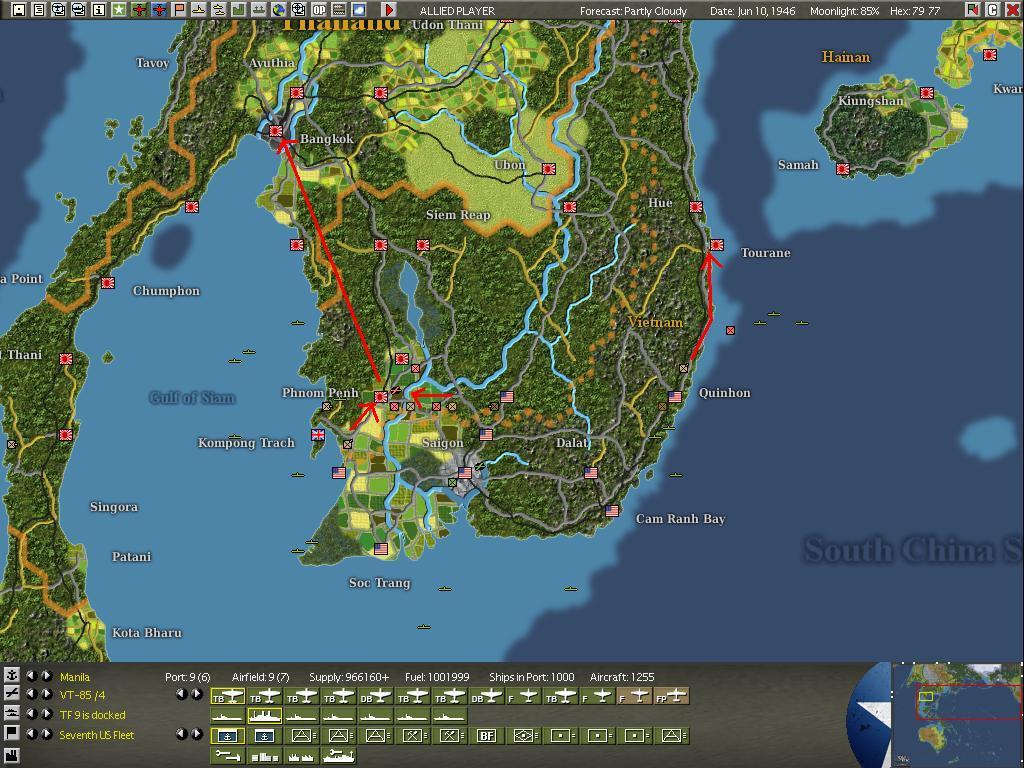Click 'TF 9 is docked' text
The height and width of the screenshot is (768, 1024).
pyautogui.click(x=92, y=715)
